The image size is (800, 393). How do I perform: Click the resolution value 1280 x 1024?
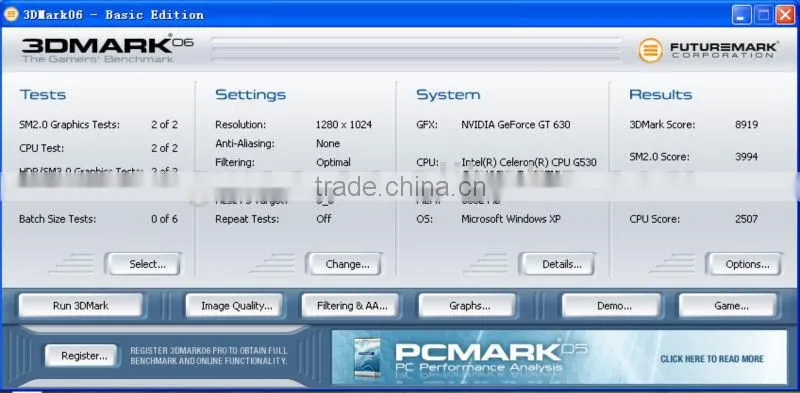click(x=344, y=125)
